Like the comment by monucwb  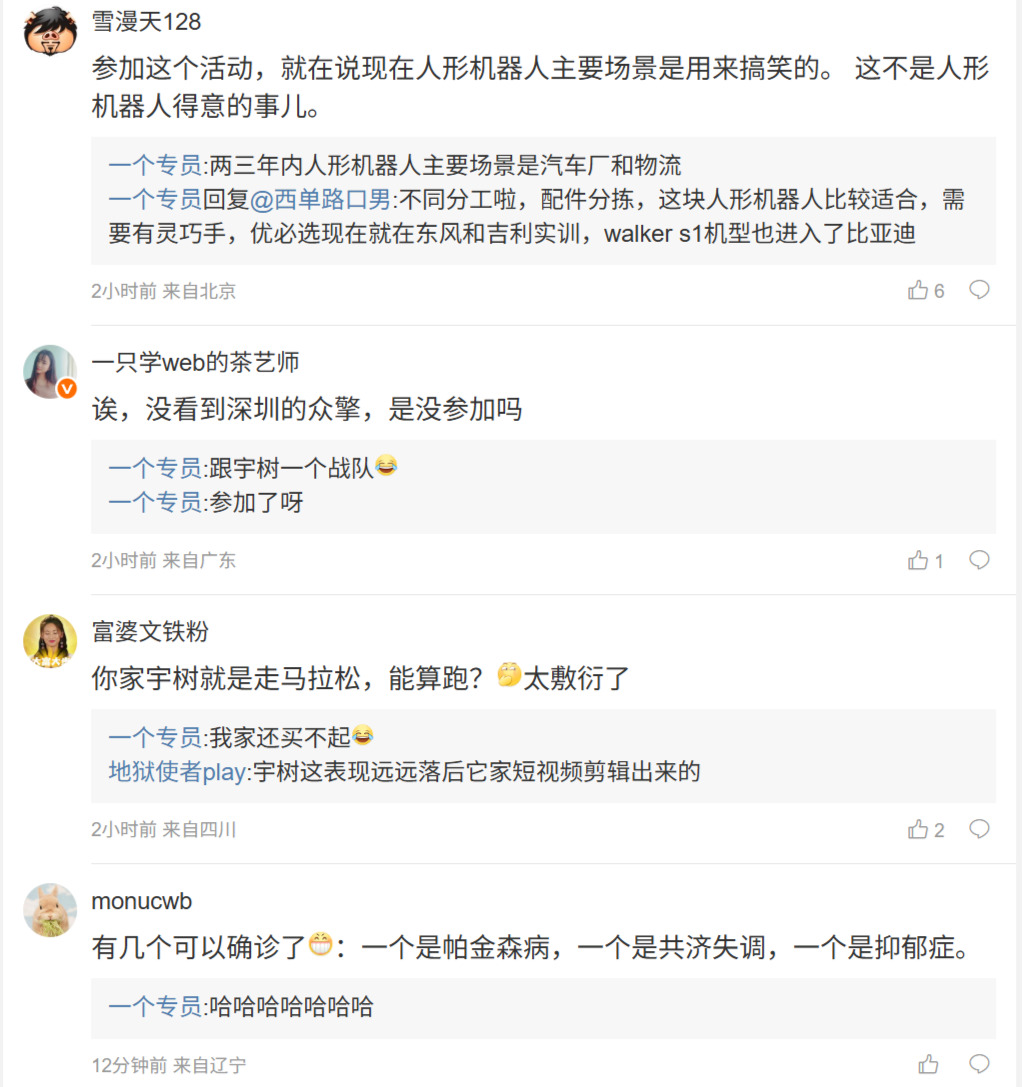point(928,1064)
